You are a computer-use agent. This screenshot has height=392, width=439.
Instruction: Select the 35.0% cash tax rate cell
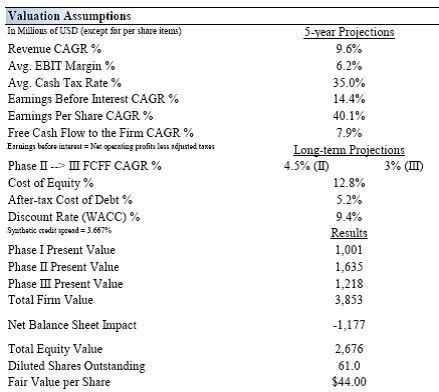tap(349, 83)
